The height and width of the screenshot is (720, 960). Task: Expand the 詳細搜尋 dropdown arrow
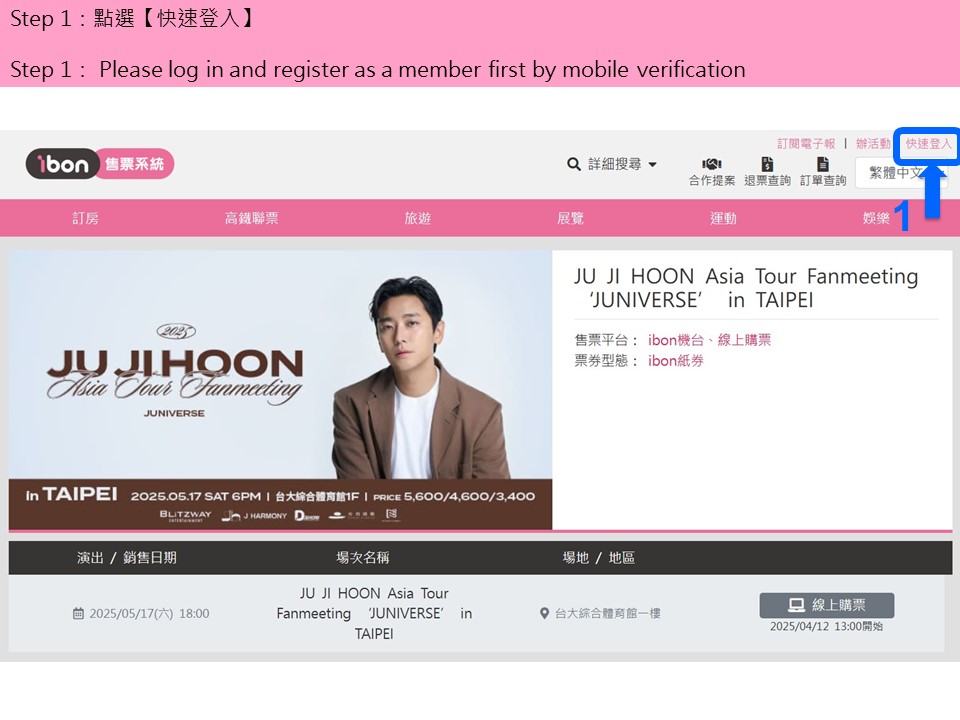pos(653,165)
